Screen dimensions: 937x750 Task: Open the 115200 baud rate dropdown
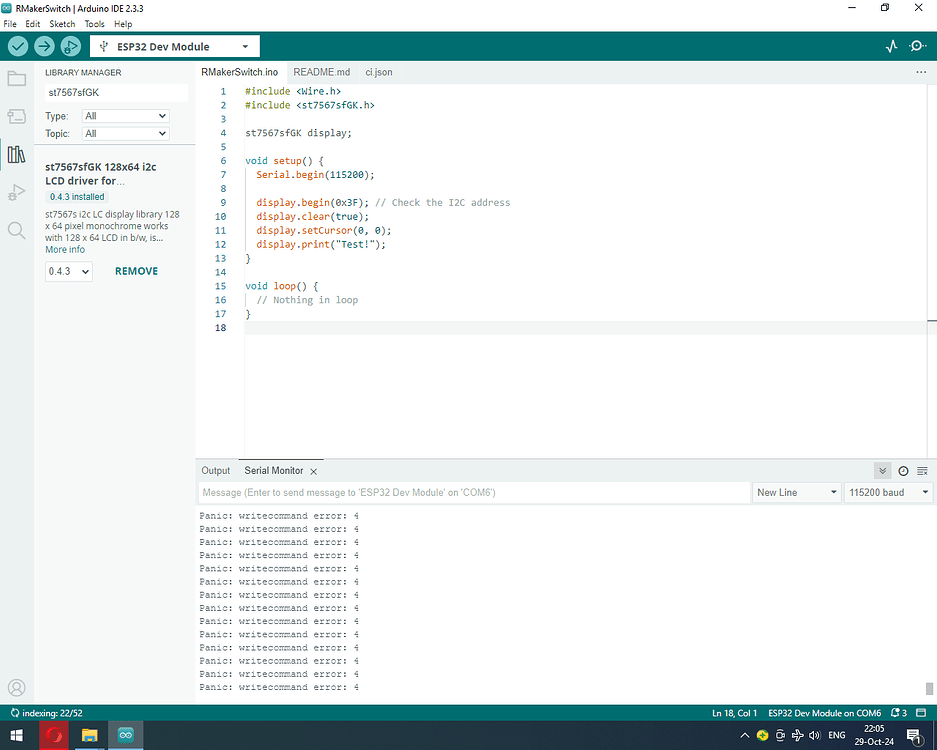tap(888, 492)
